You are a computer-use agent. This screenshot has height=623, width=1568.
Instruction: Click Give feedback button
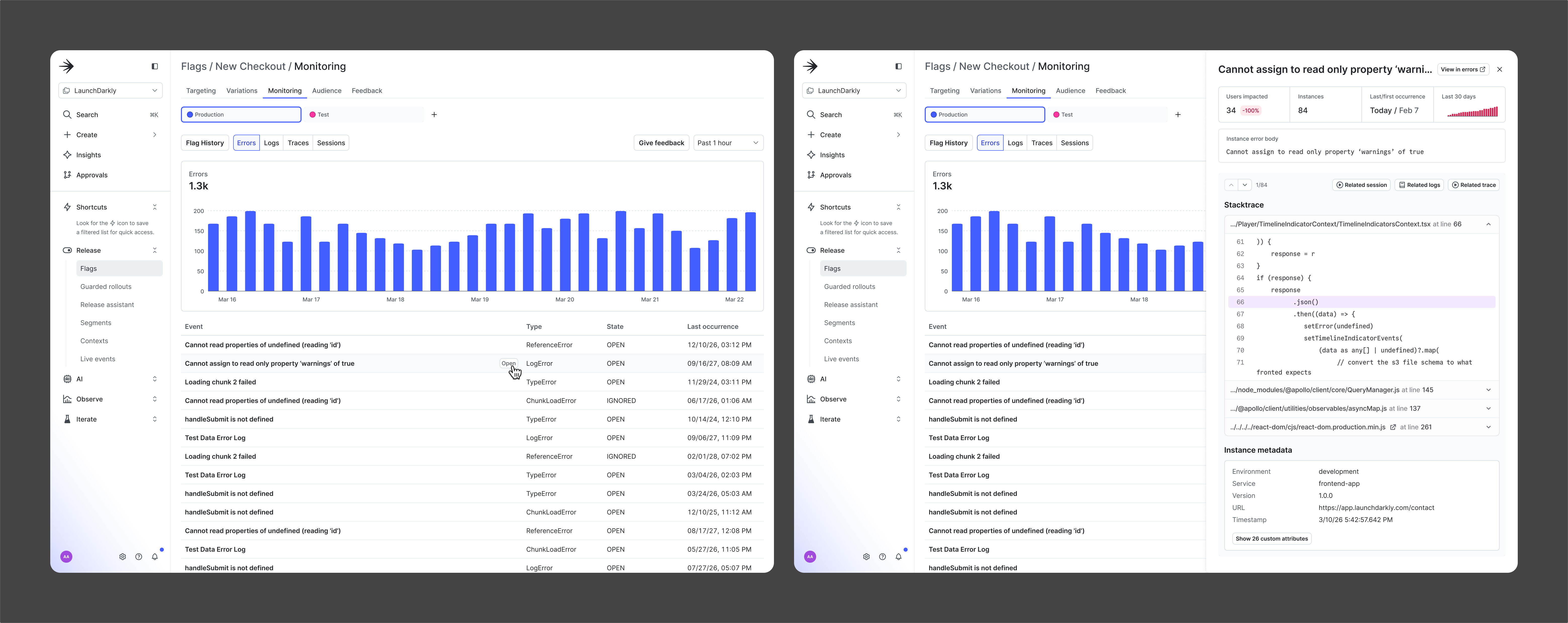tap(661, 143)
